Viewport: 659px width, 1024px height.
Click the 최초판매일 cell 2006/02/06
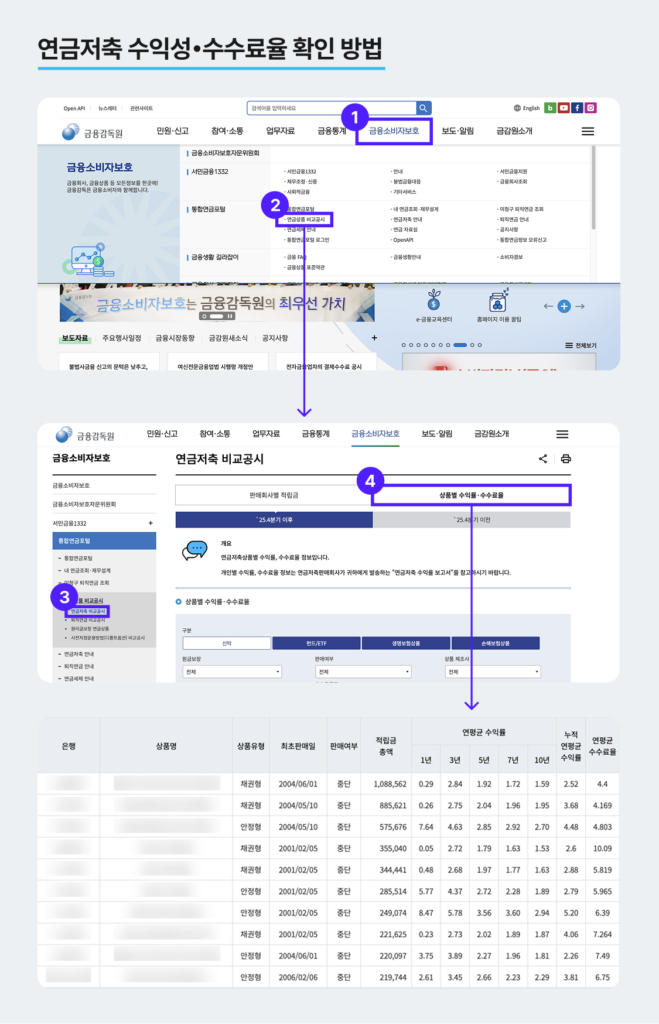click(x=298, y=978)
